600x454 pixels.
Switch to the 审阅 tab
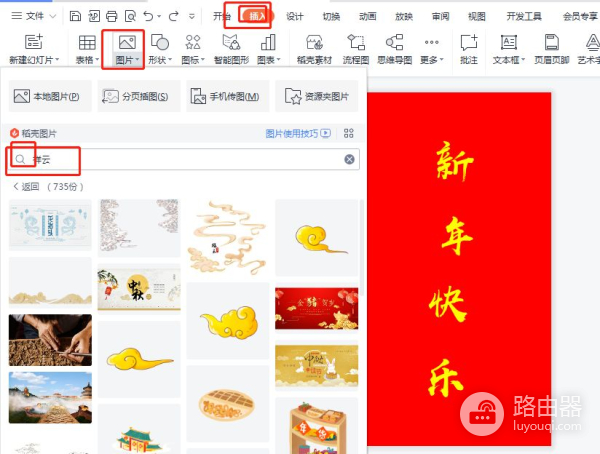[440, 16]
